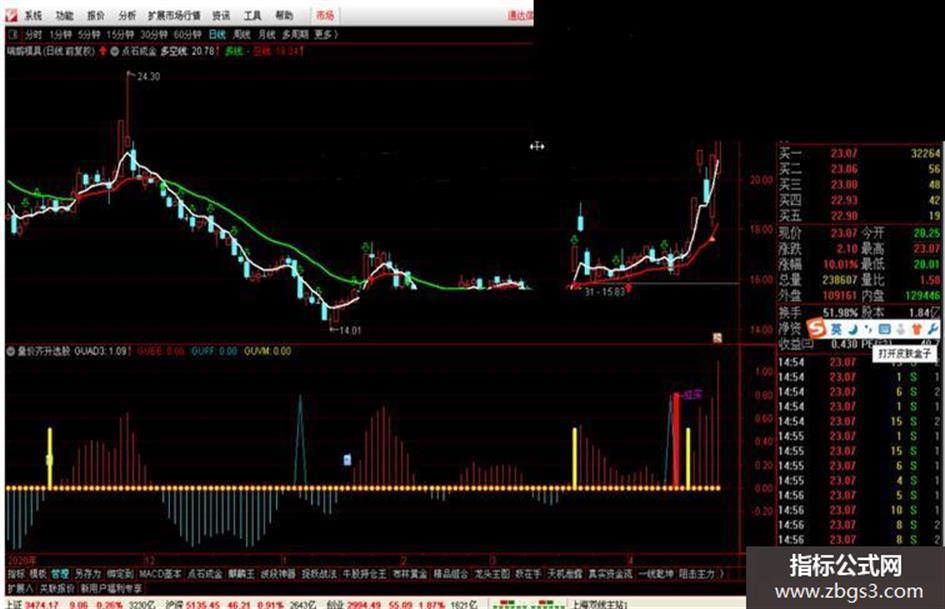Click the red up arrow beside the stock title

tap(103, 51)
